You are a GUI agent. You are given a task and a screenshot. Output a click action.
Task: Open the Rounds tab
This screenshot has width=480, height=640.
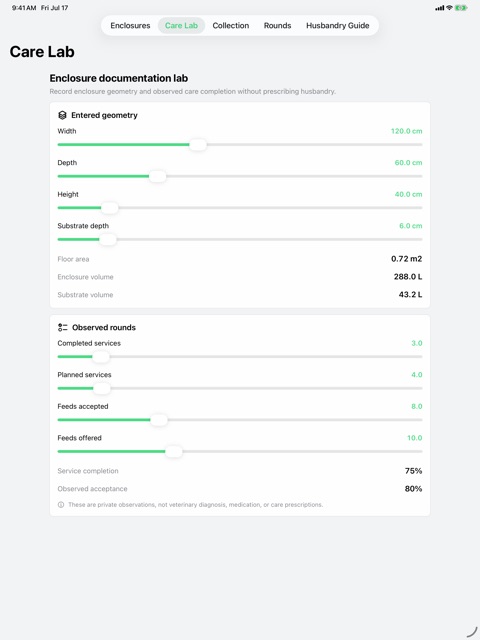(x=277, y=25)
